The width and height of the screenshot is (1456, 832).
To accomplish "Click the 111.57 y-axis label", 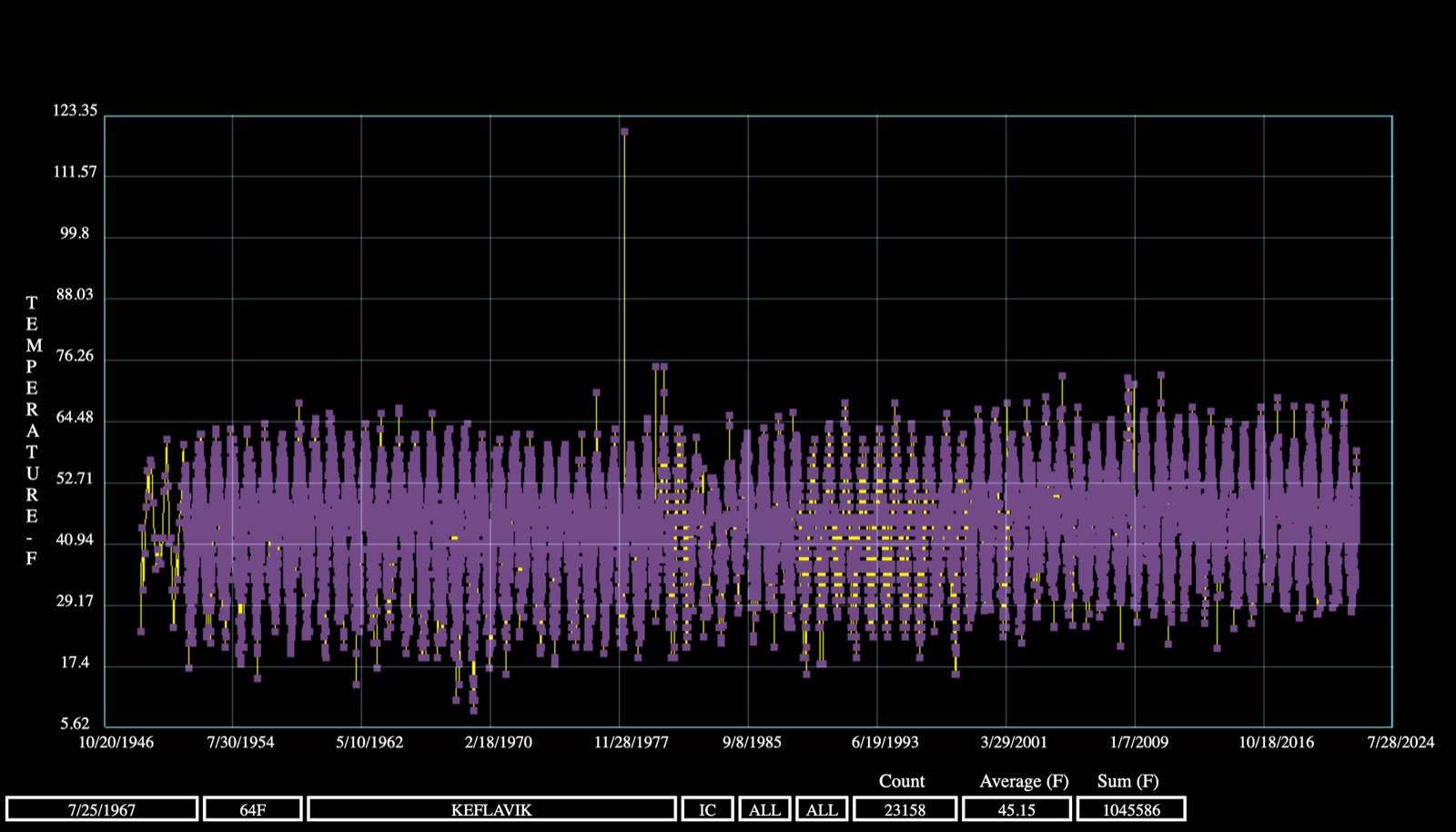I will tap(75, 172).
